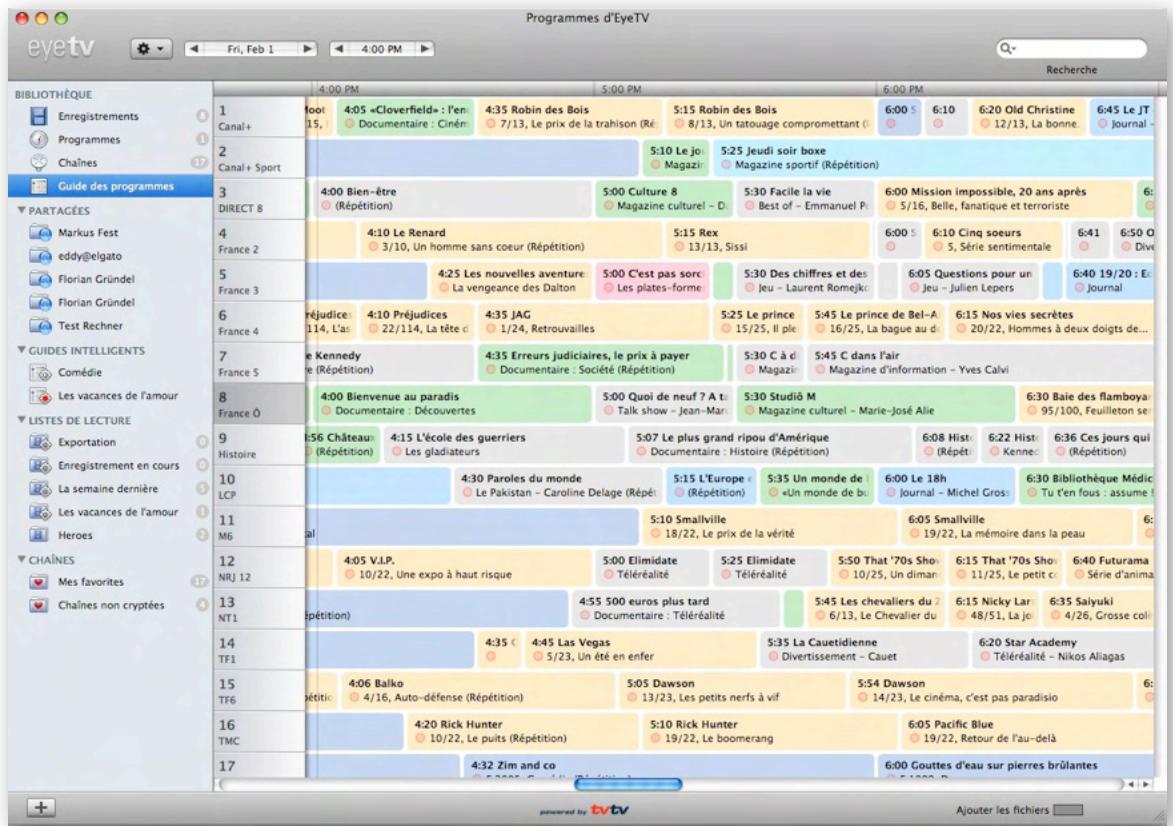
Task: Collapse the PARTAGÉES section
Action: (21, 210)
